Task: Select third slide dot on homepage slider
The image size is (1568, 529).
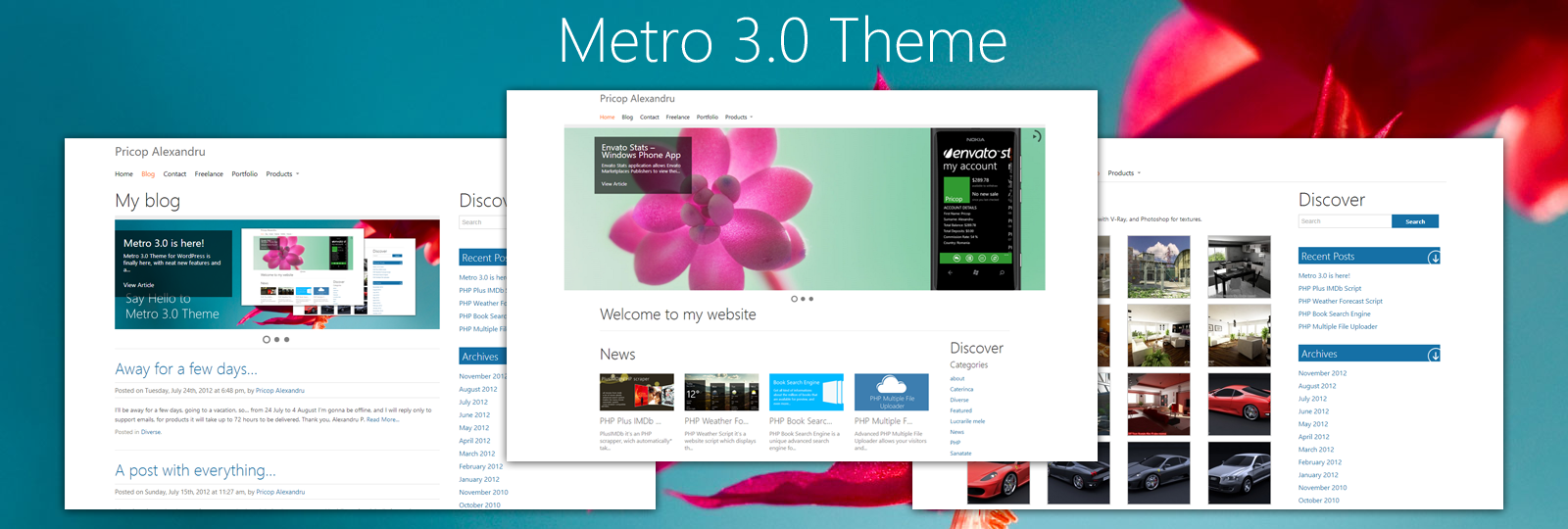Action: (811, 299)
